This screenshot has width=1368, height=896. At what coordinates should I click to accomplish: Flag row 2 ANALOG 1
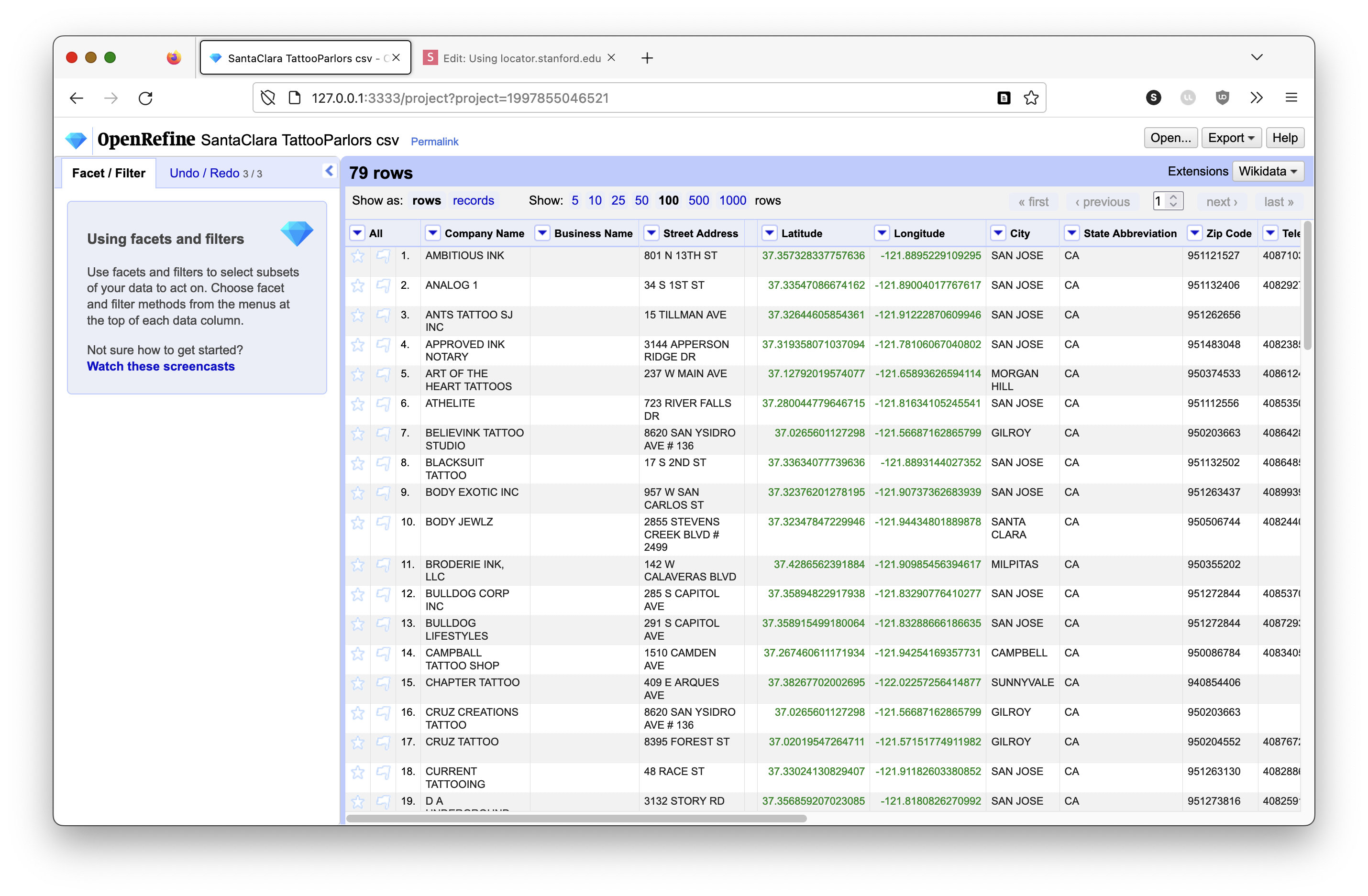pyautogui.click(x=383, y=285)
